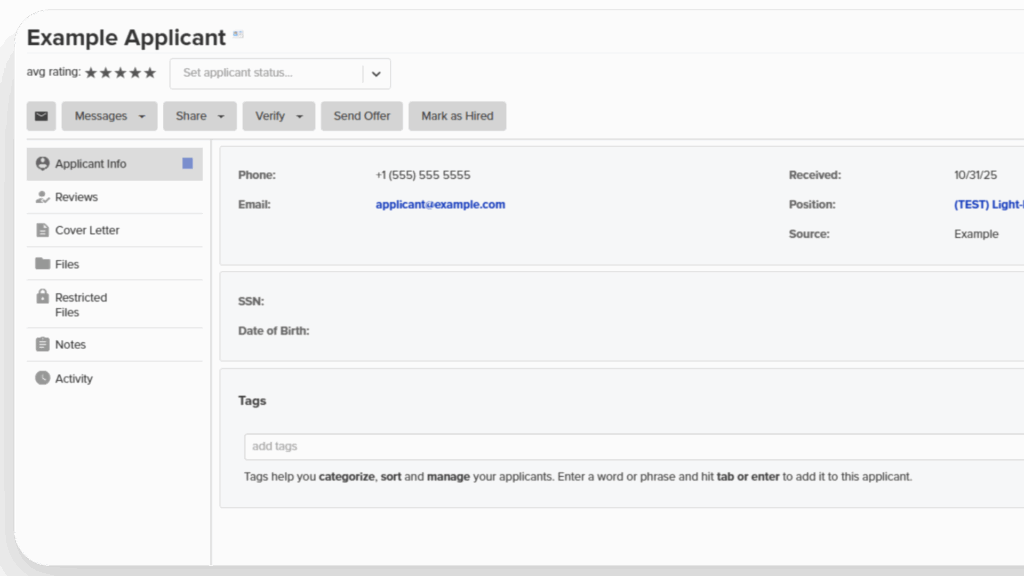Toggle the blue square on Applicant Info

(187, 163)
